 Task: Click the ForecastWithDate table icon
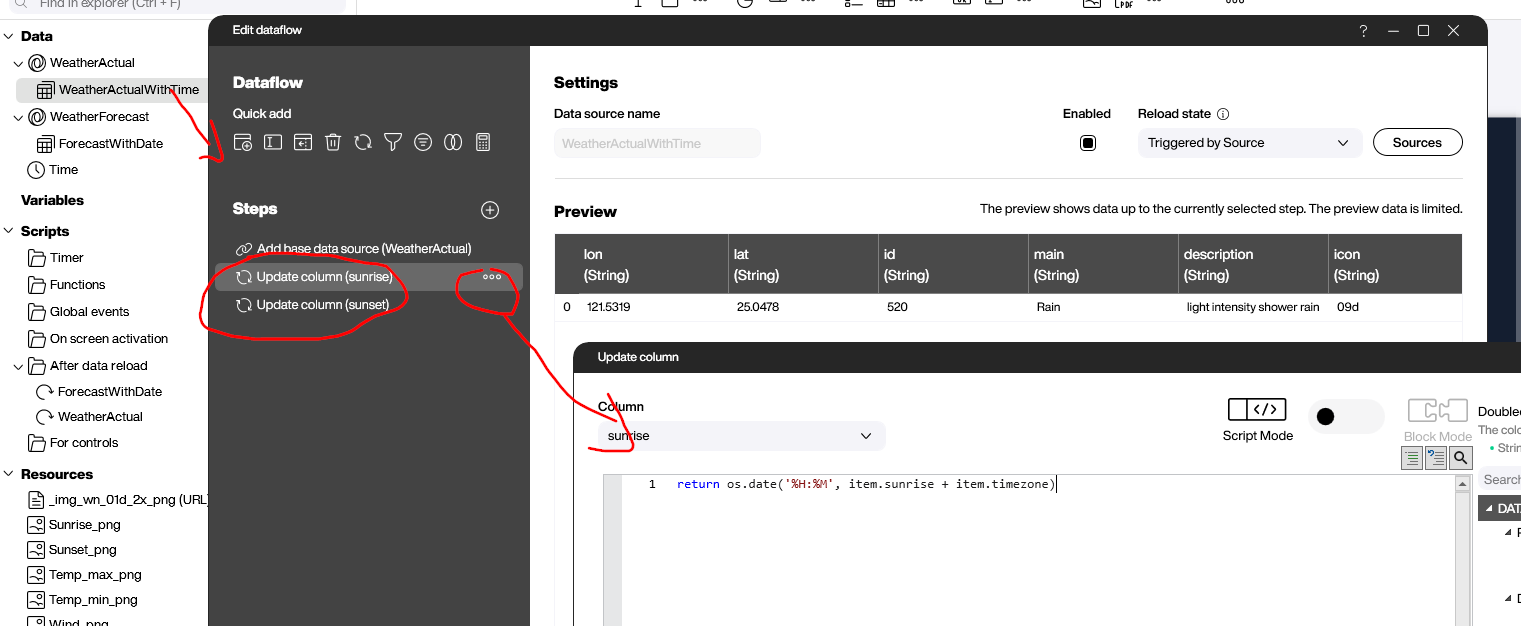pos(45,144)
